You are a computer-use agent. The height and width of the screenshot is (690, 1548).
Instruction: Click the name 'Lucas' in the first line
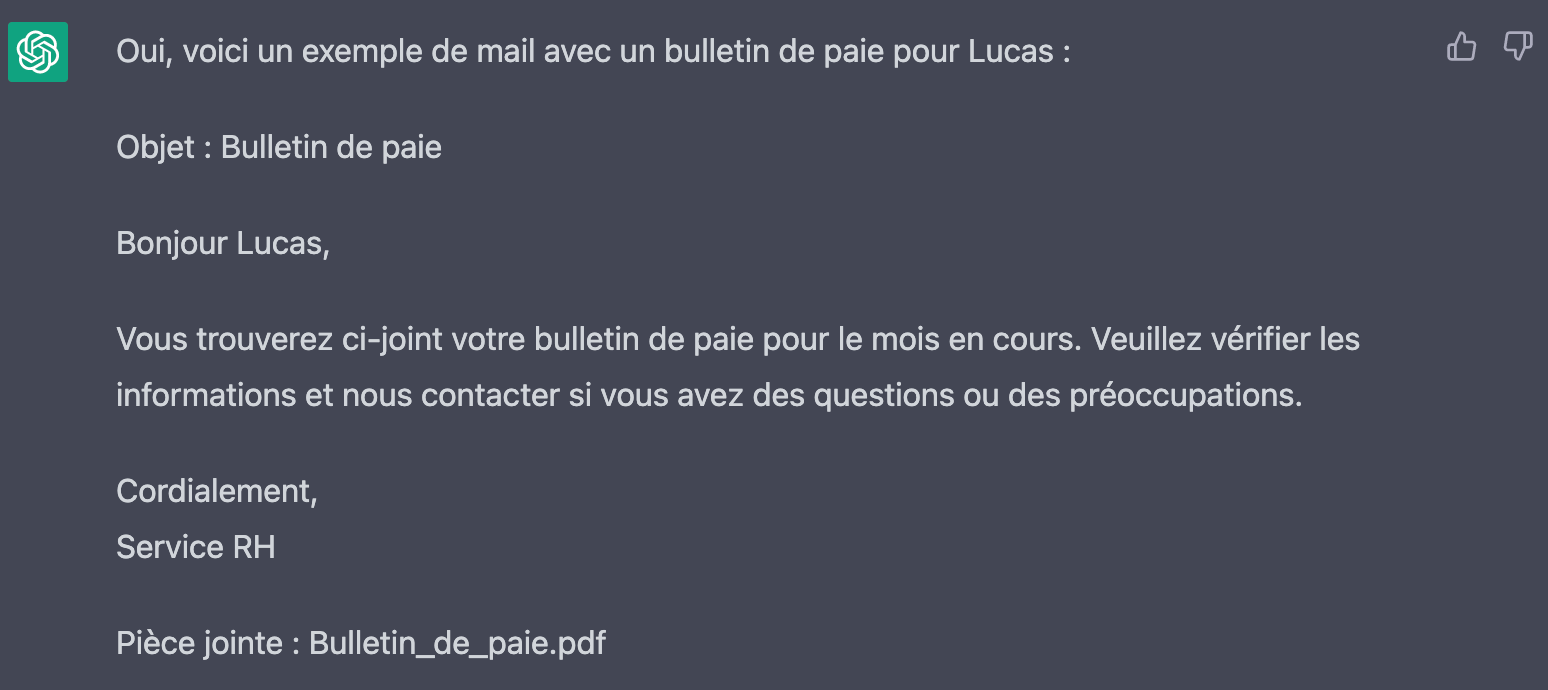click(1011, 51)
